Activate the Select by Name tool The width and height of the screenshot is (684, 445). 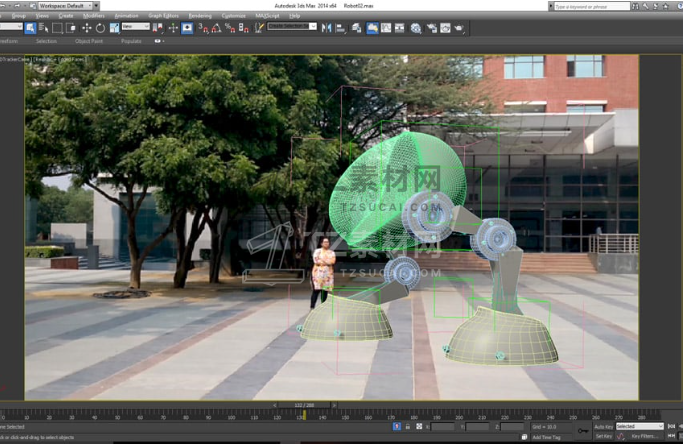[x=44, y=28]
